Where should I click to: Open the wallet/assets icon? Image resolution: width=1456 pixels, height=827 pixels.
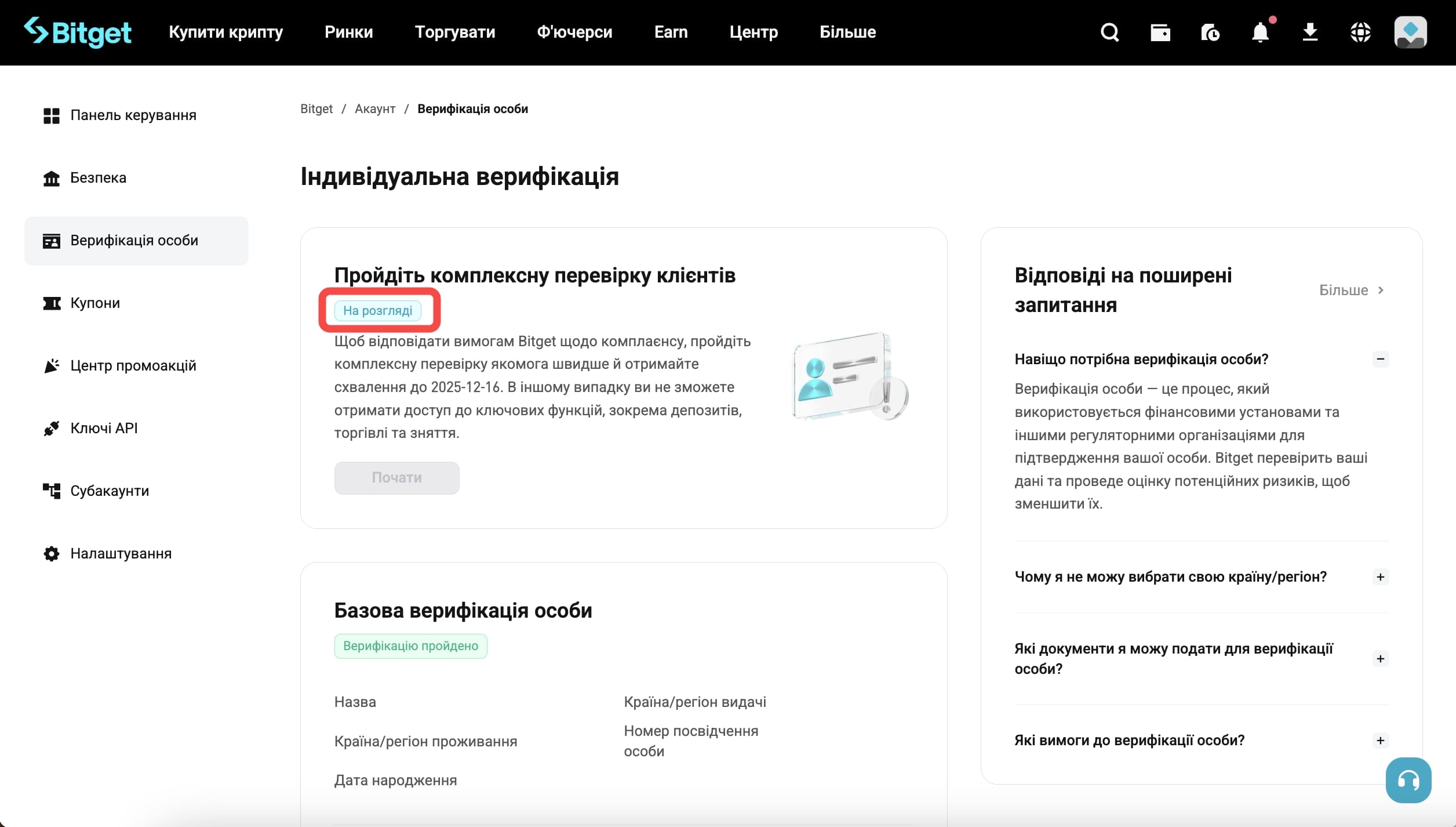1160,32
